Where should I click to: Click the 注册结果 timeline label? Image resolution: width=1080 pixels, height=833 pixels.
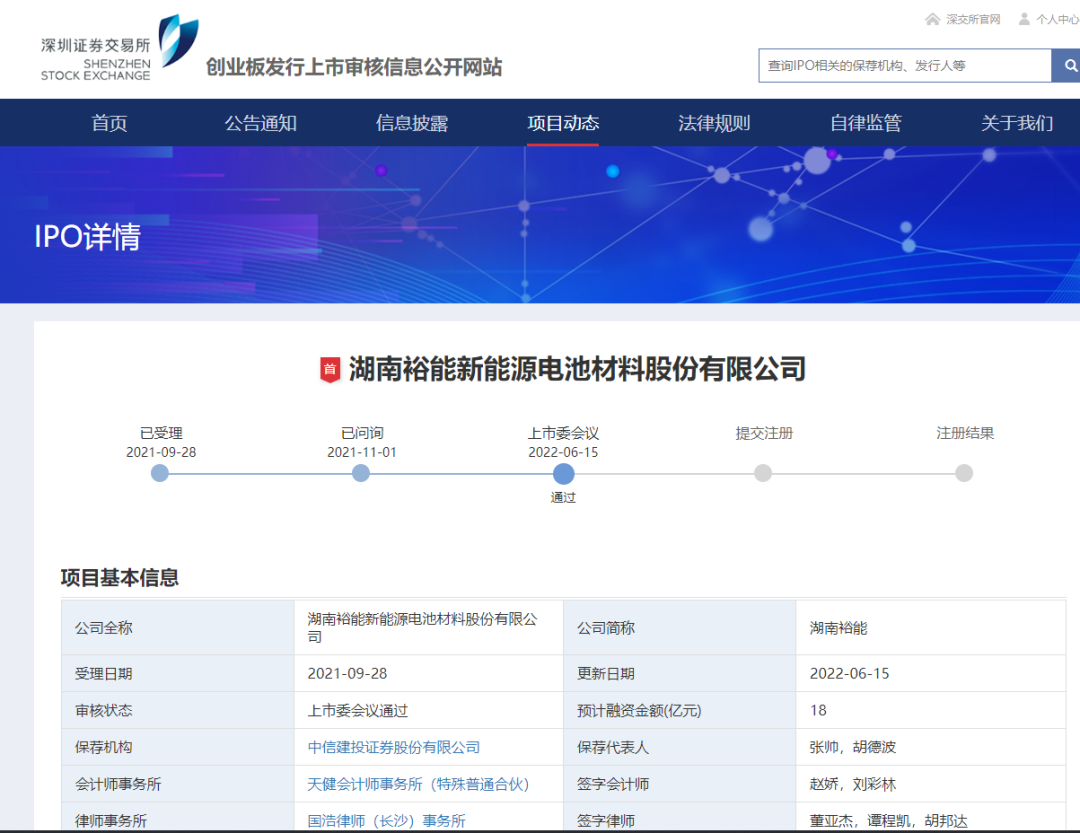point(965,433)
